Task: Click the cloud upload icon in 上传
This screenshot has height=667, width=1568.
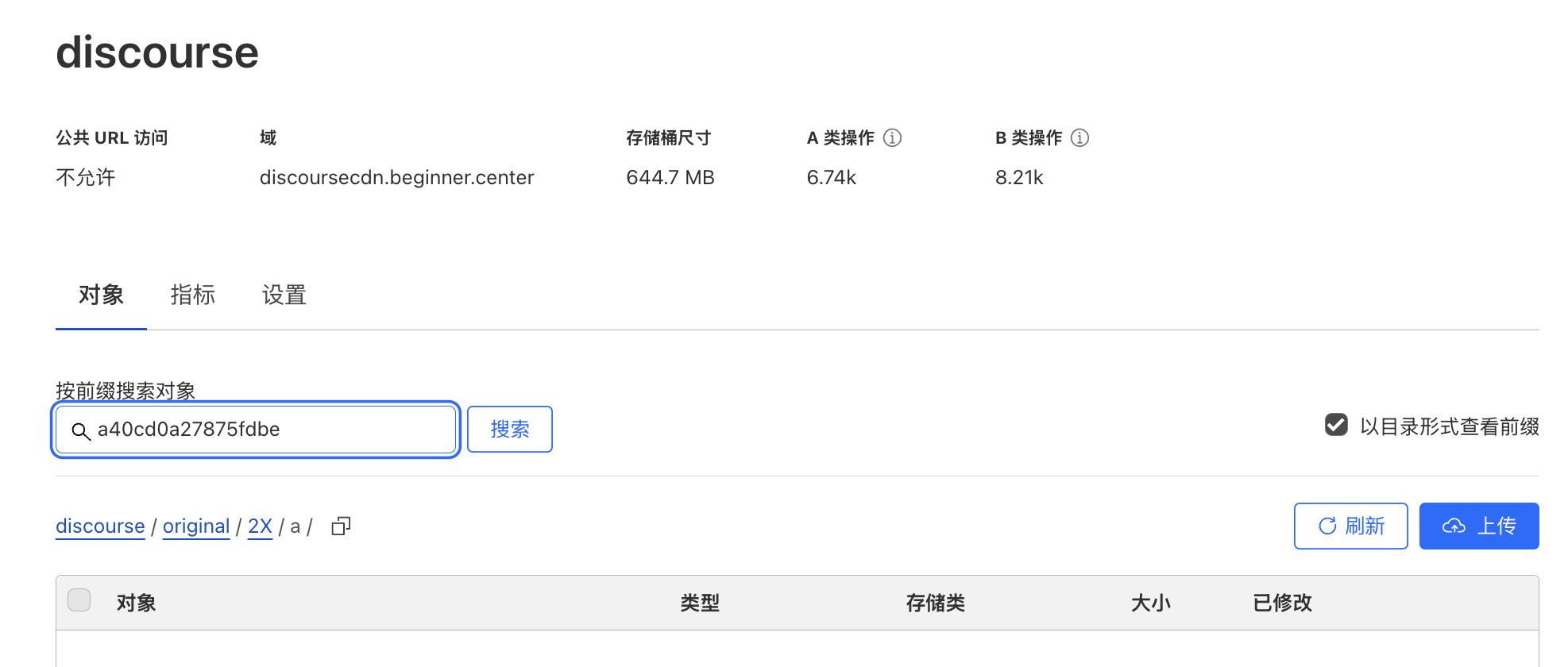Action: 1454,526
